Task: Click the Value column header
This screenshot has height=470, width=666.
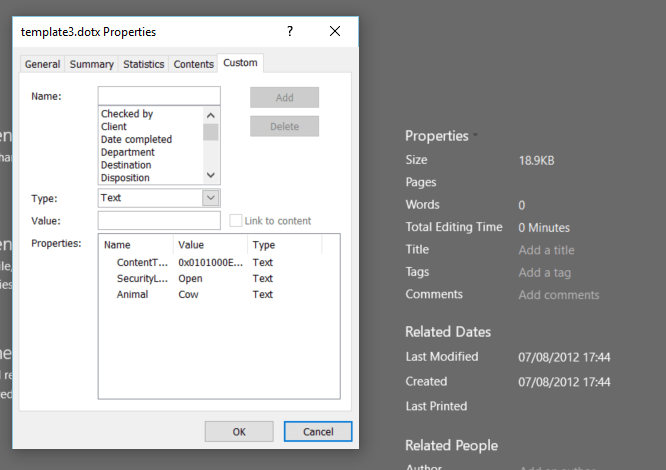Action: (x=210, y=245)
